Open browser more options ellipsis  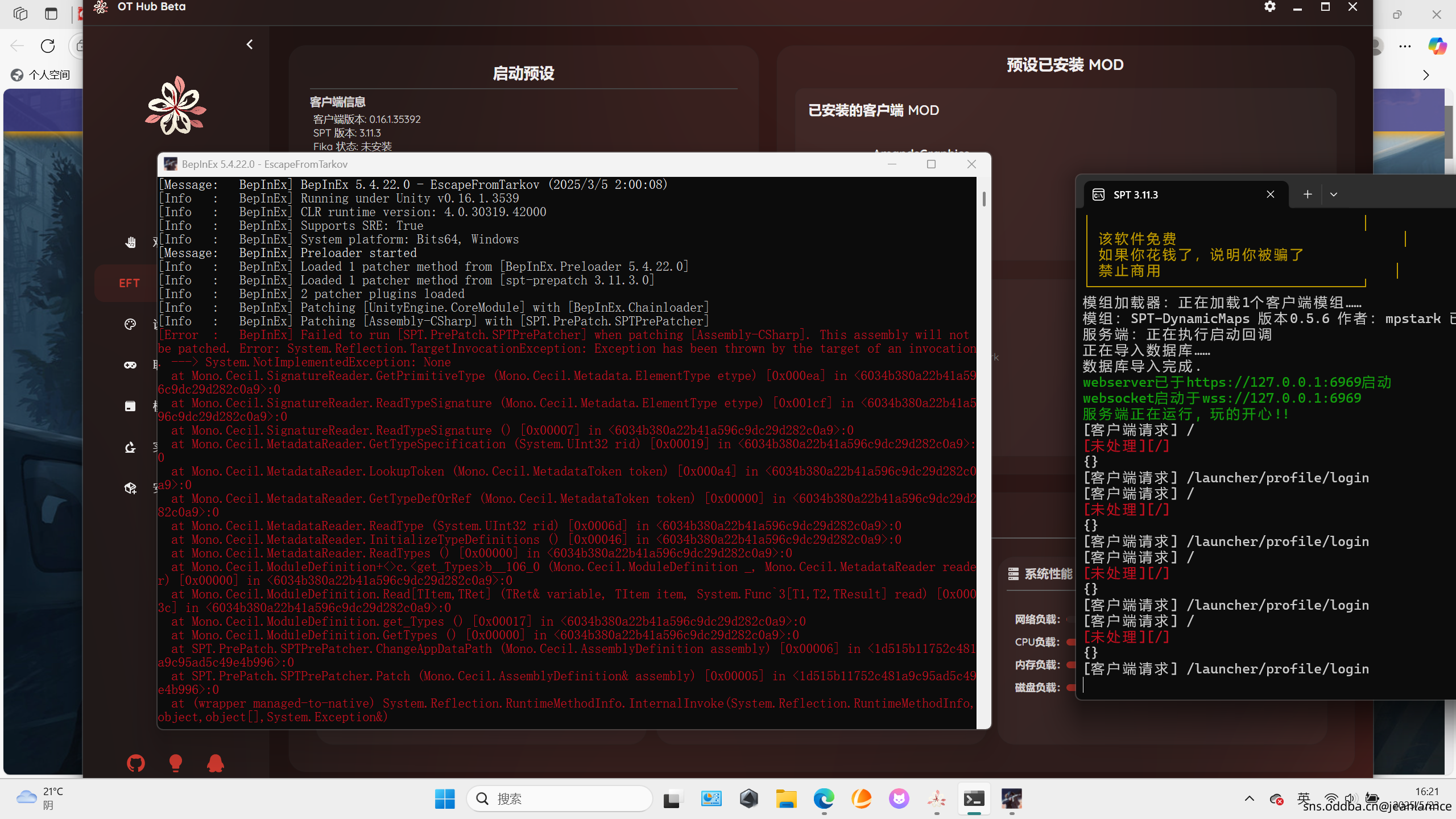tap(1405, 46)
